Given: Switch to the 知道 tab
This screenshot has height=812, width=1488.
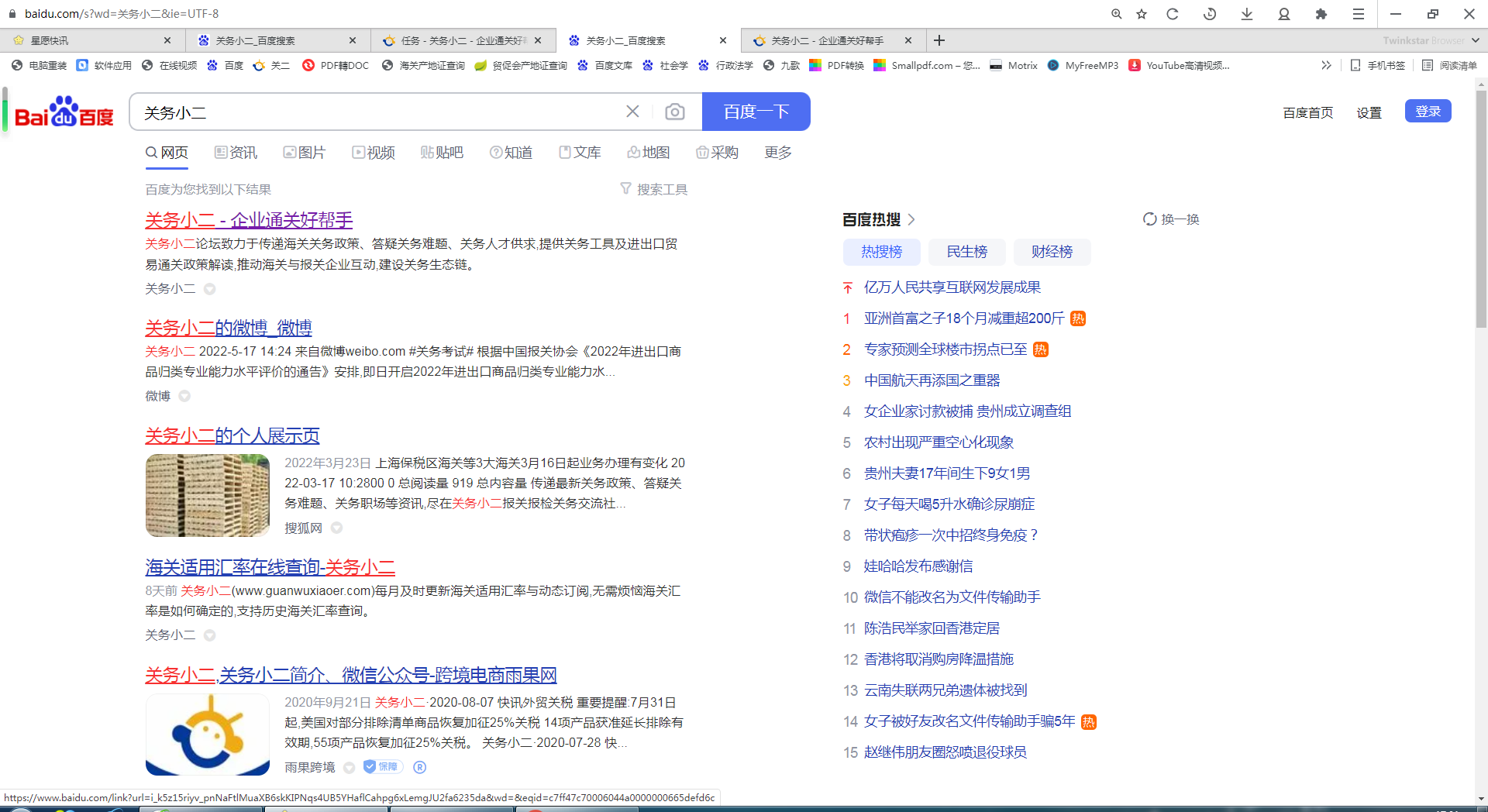Looking at the screenshot, I should [511, 153].
